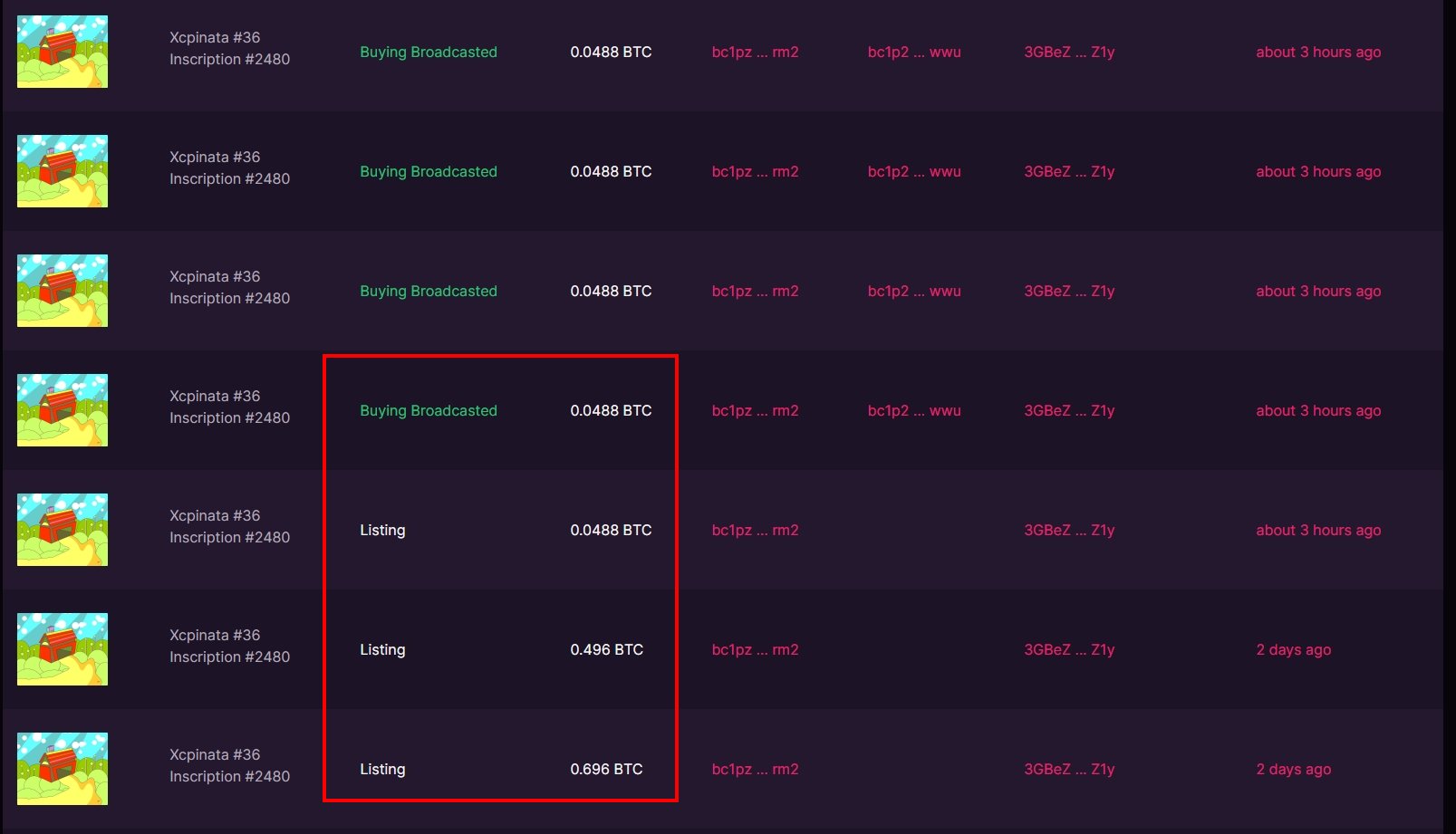Click '2 days ago' in the 0.696 BTC row
1456x834 pixels.
(x=1293, y=769)
